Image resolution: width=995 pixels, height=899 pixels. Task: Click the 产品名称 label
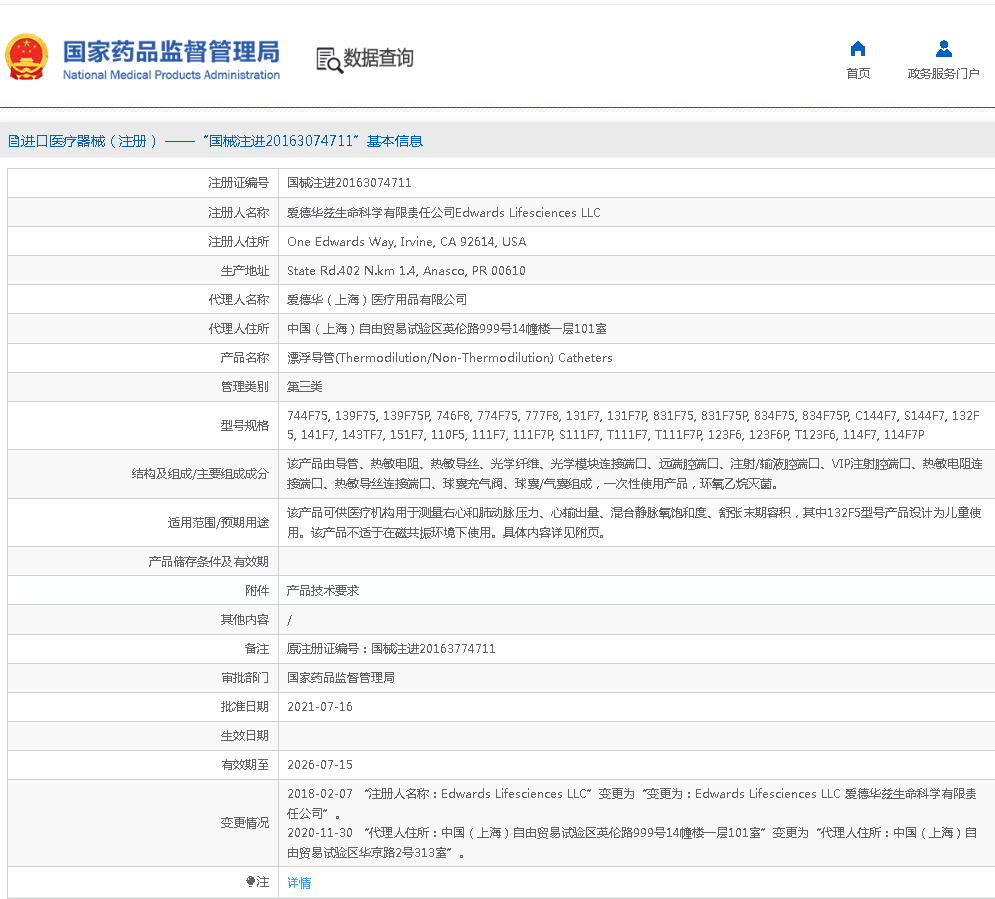pyautogui.click(x=245, y=358)
